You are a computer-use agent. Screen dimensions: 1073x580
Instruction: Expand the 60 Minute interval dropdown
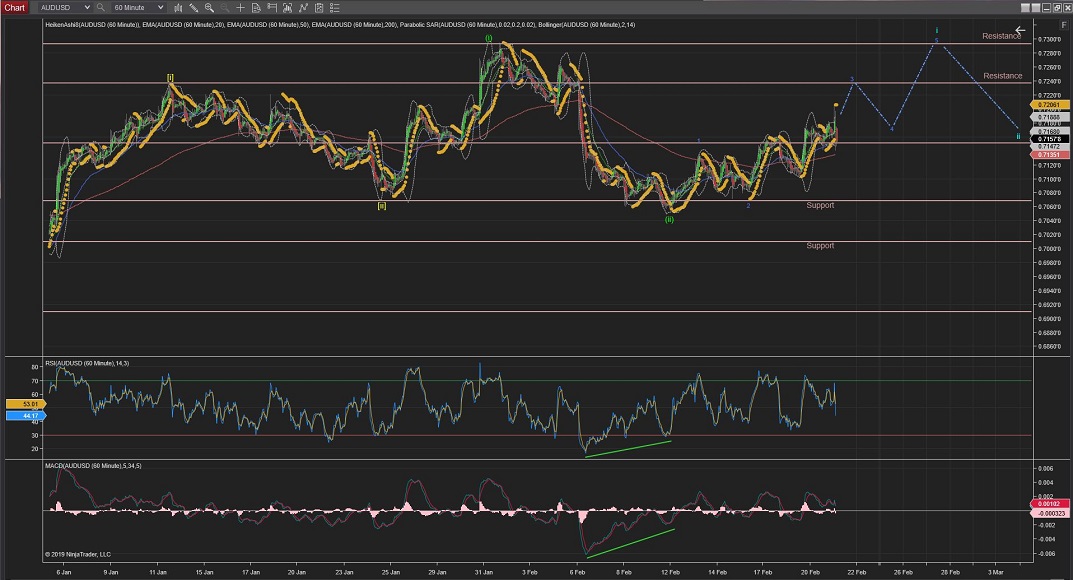pyautogui.click(x=160, y=7)
